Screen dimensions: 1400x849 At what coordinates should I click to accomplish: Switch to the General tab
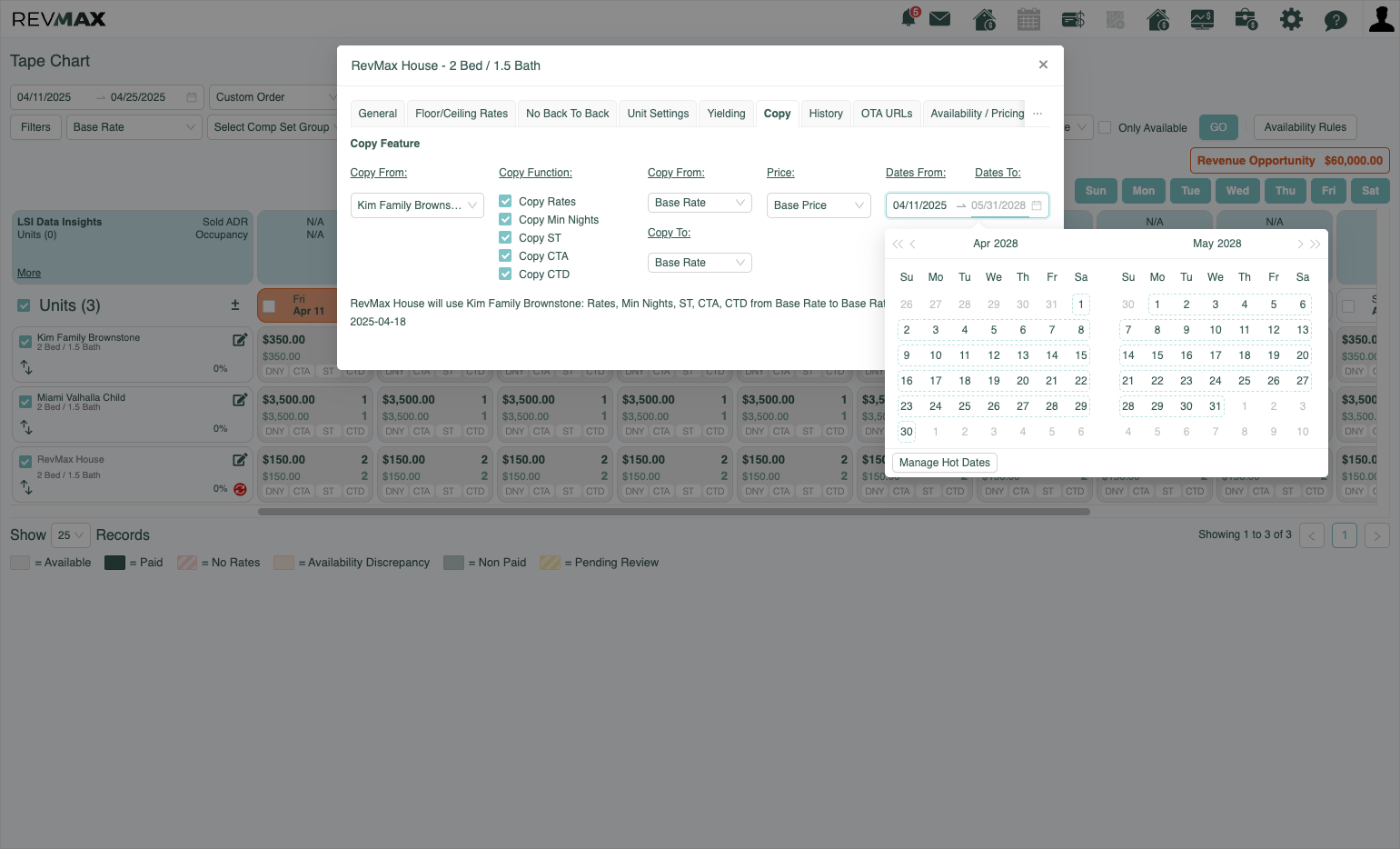378,114
